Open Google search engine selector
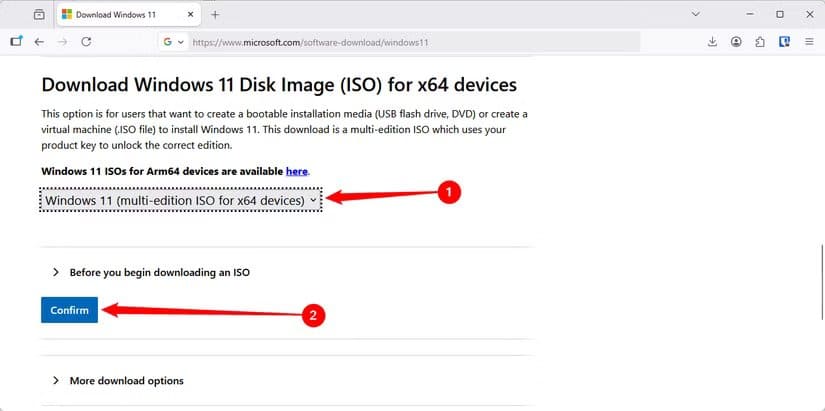 point(173,42)
